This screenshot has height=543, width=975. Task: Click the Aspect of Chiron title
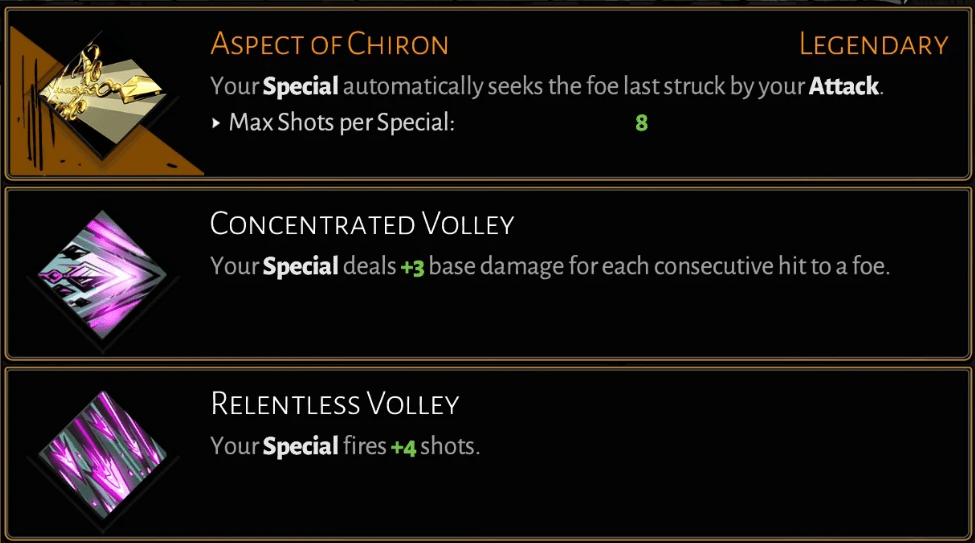click(x=329, y=45)
